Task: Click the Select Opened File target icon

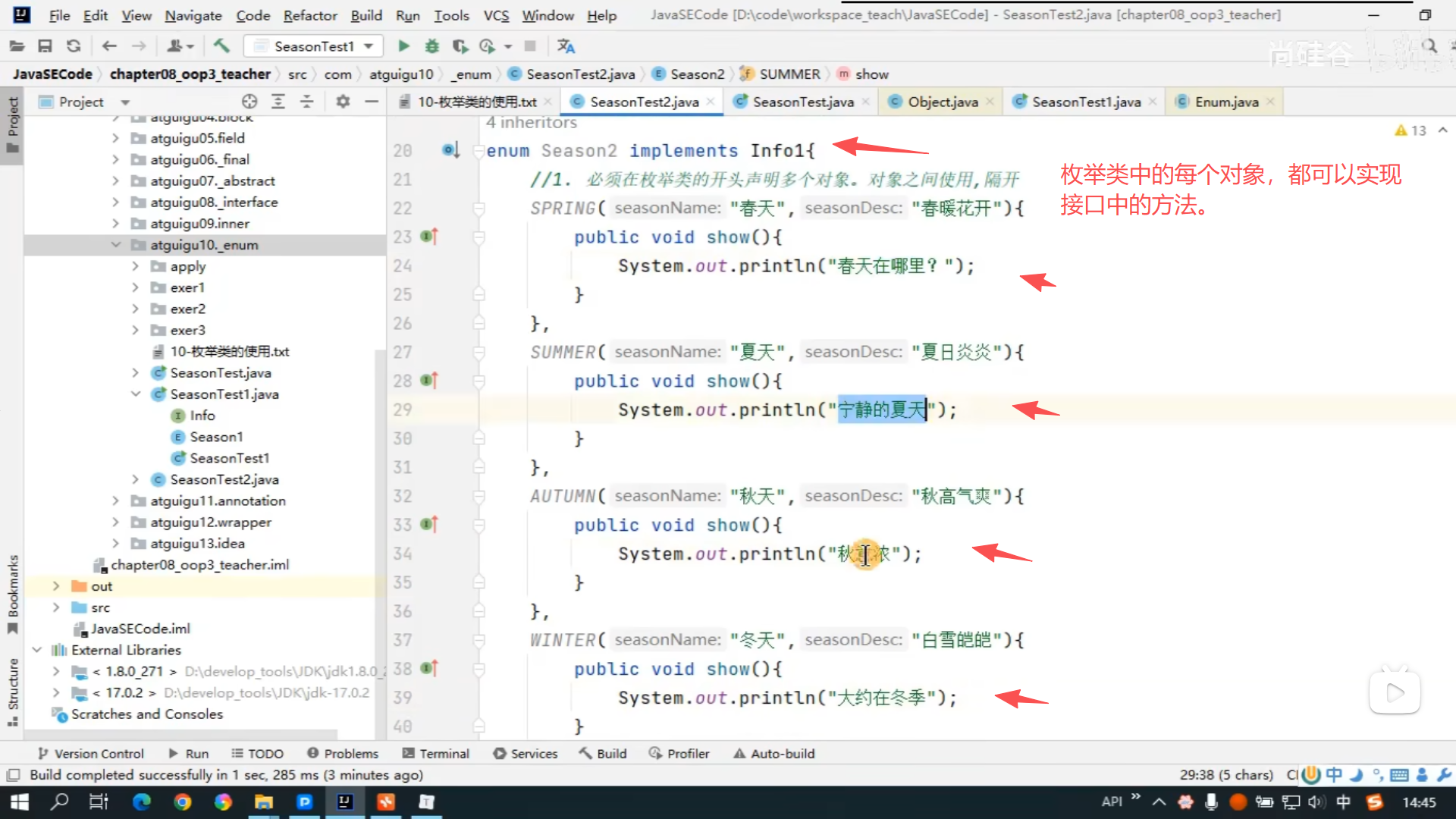Action: 249,102
